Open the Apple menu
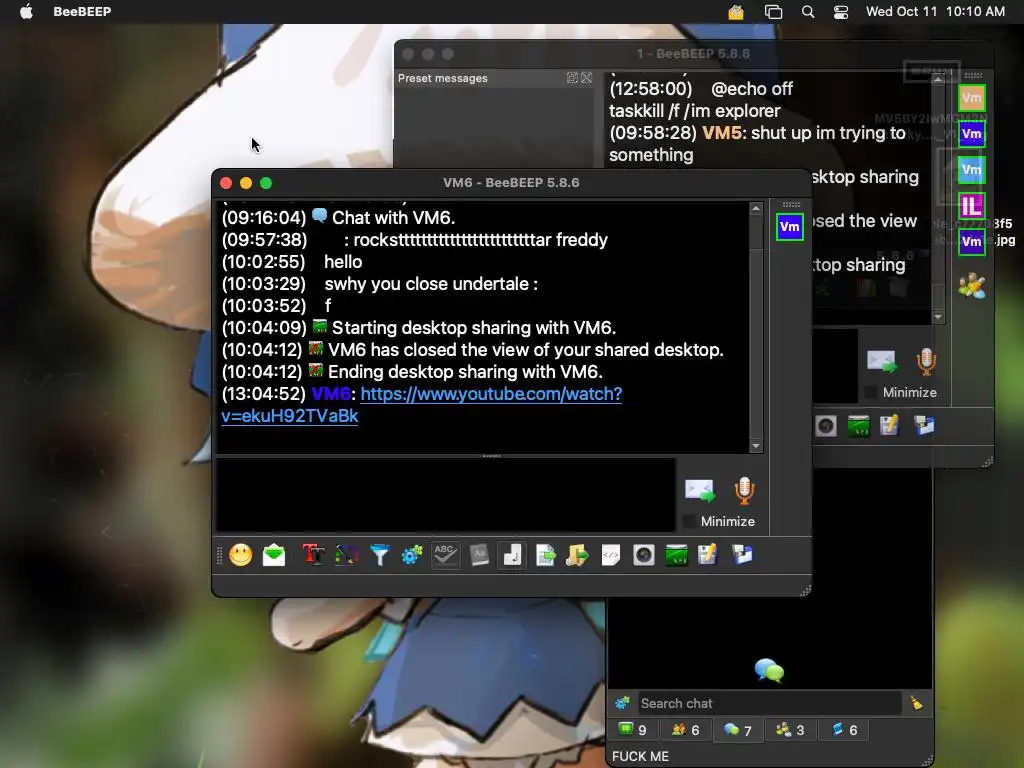This screenshot has width=1024, height=768. click(x=26, y=11)
